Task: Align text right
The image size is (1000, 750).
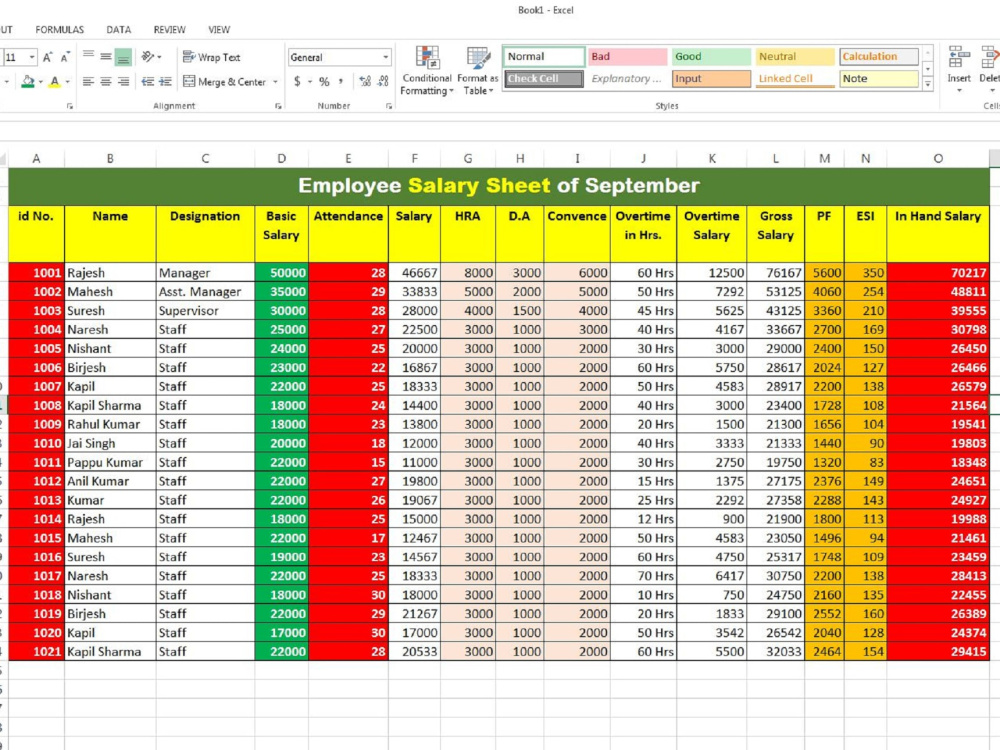Action: pos(123,82)
